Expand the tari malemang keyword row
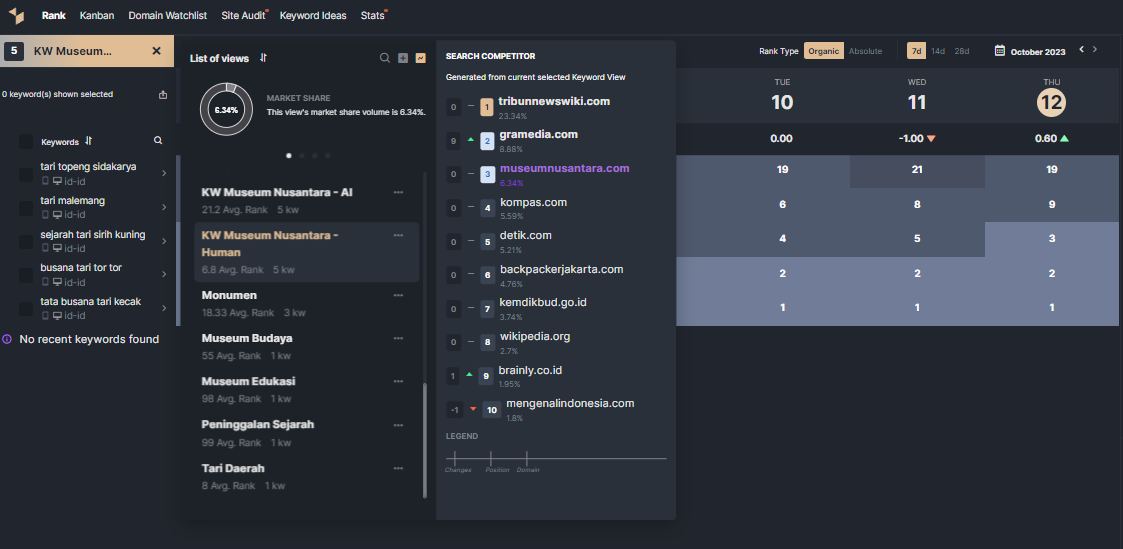1123x549 pixels. coord(164,207)
